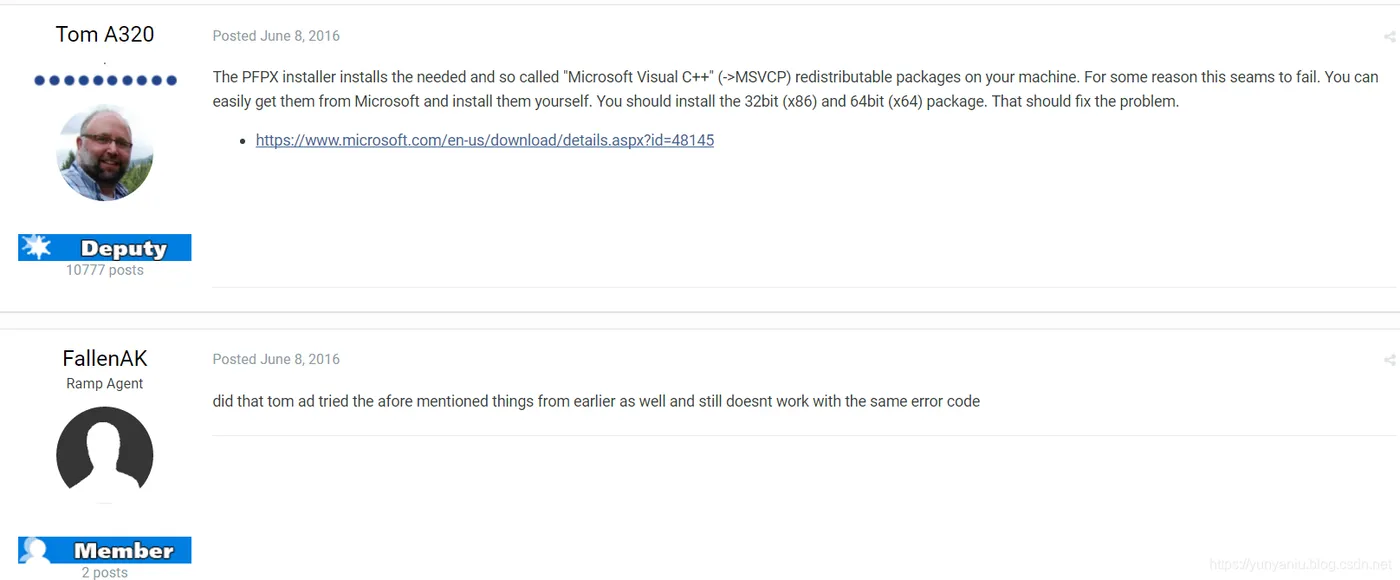Open the Microsoft download details link
Screen dimensions: 1400x580
coord(485,140)
